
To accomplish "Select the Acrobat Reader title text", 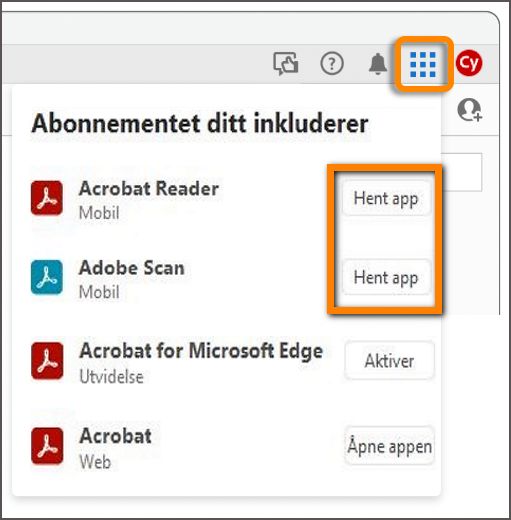I will 149,189.
